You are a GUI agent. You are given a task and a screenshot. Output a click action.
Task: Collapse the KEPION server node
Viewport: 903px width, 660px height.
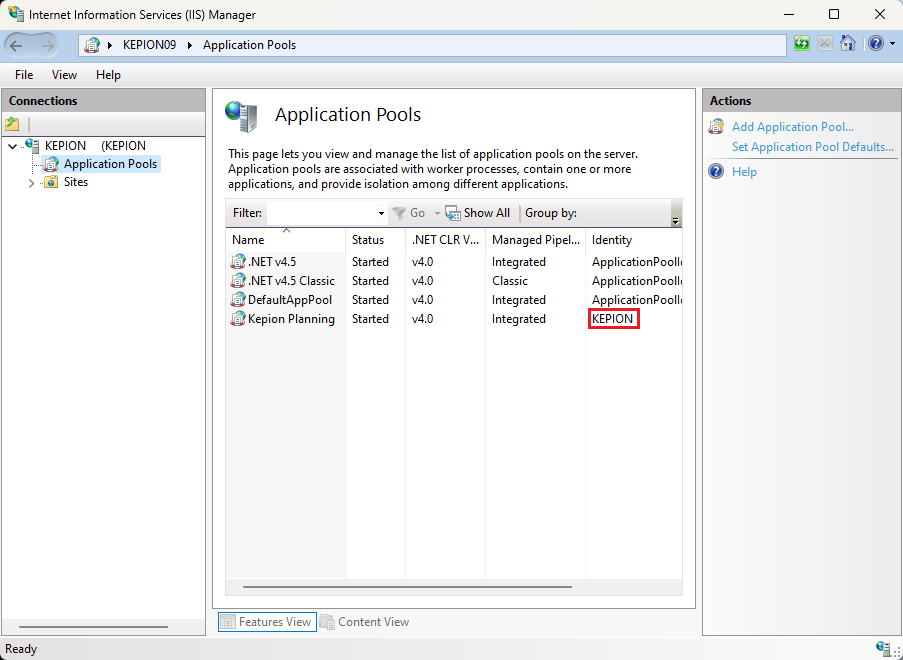[12, 146]
